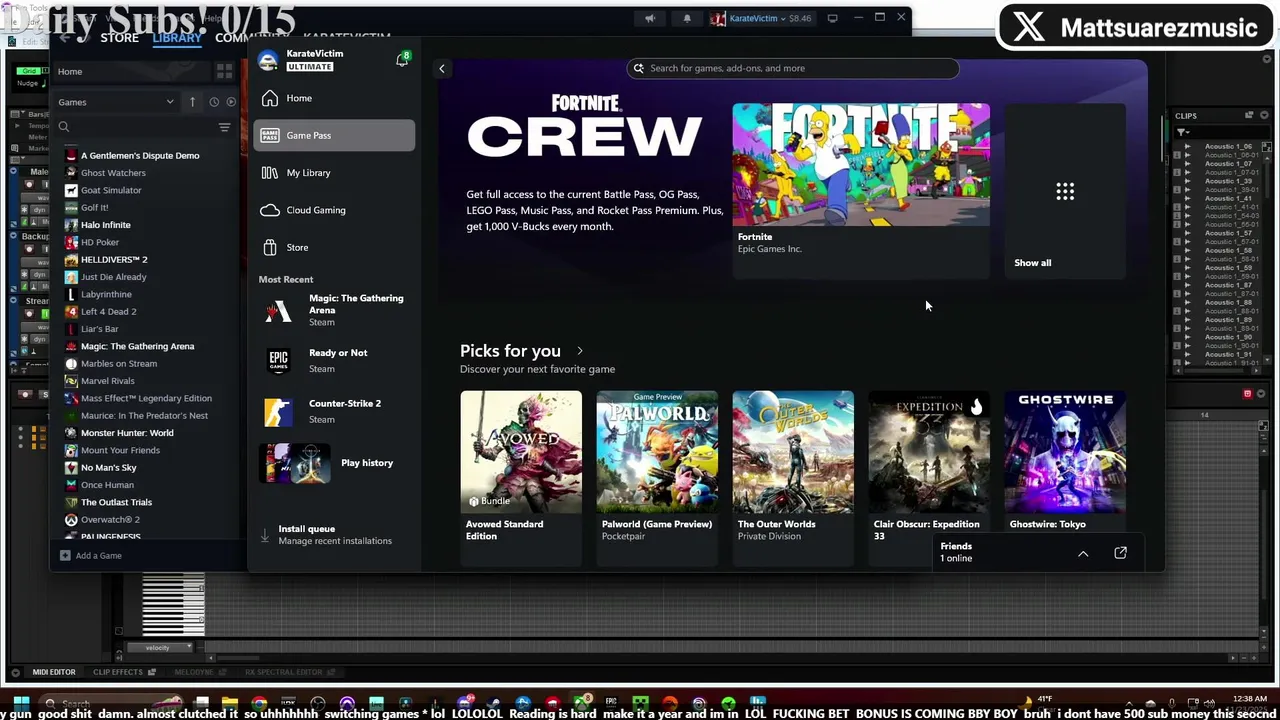Open My Library in Xbox app
This screenshot has width=1280, height=720.
click(x=334, y=173)
